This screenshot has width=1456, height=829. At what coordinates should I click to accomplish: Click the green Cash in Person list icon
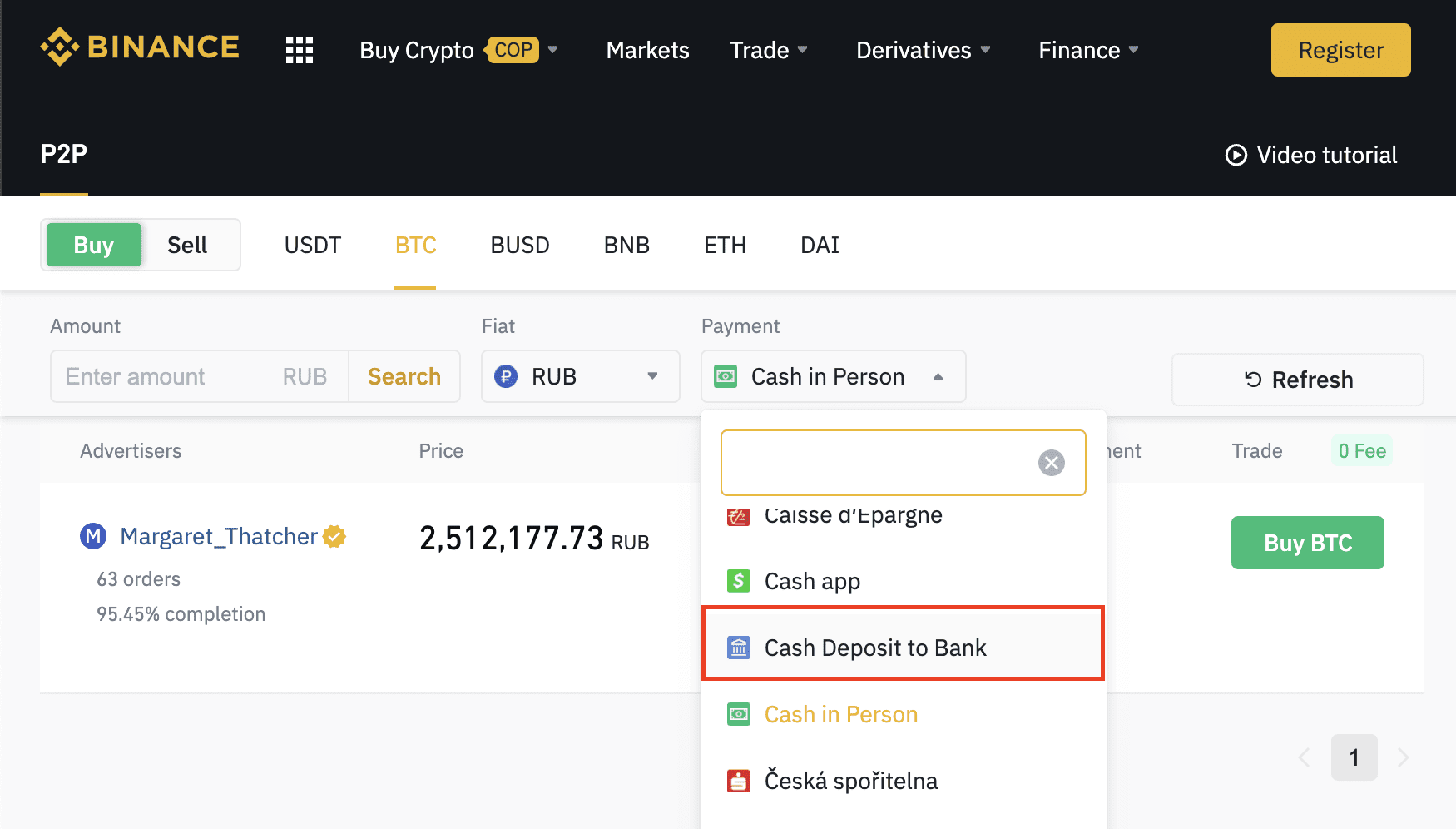pyautogui.click(x=739, y=714)
